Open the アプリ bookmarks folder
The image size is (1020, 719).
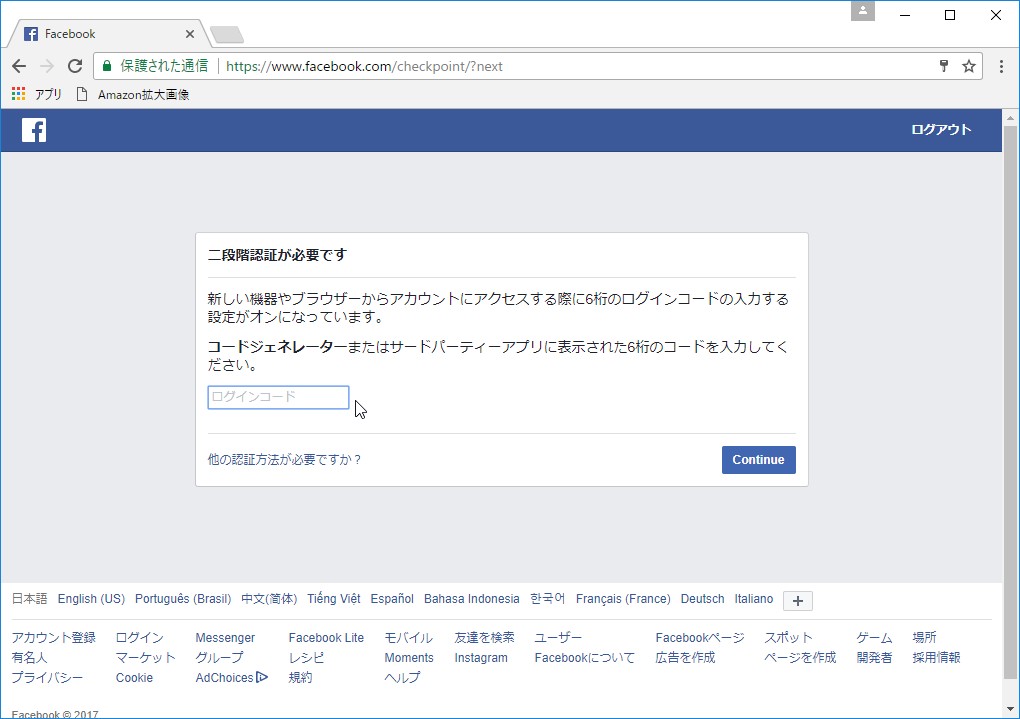pyautogui.click(x=46, y=93)
